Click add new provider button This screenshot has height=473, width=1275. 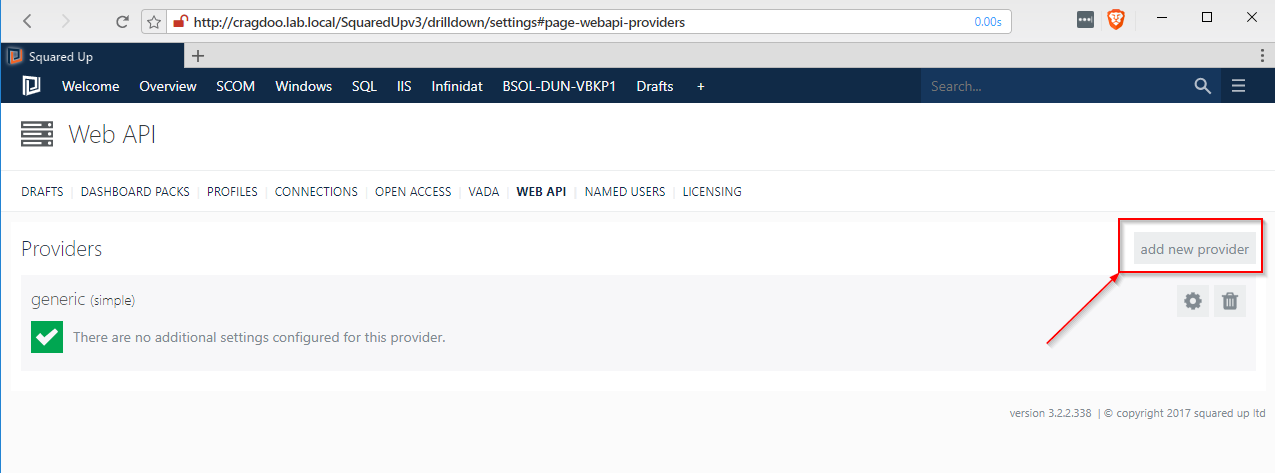pos(1194,249)
